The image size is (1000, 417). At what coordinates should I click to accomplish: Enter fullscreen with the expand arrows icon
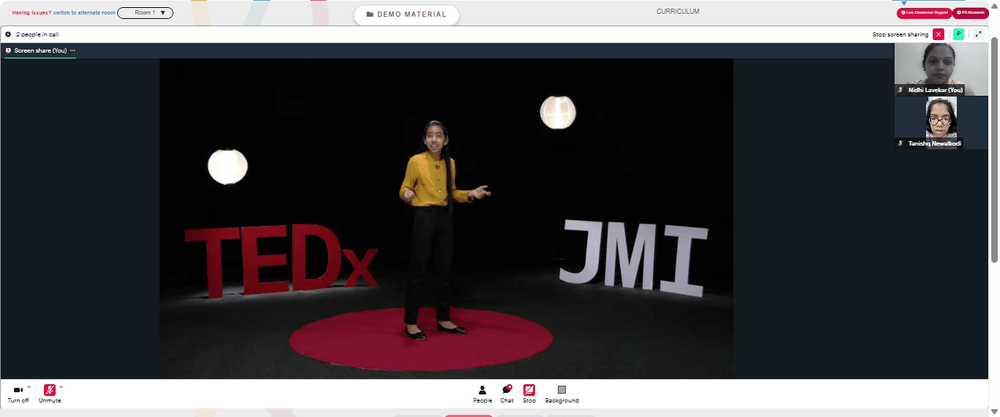point(978,34)
